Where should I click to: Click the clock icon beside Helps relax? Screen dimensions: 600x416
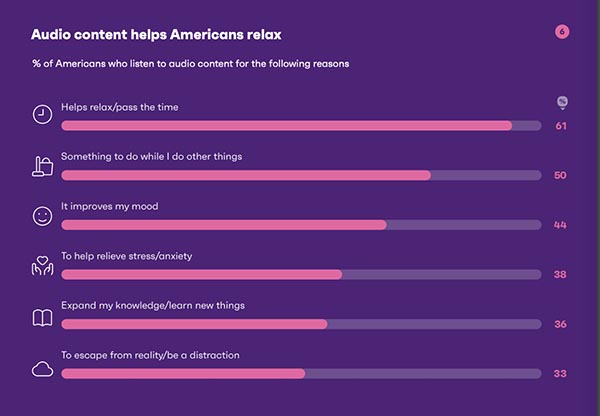coord(42,114)
